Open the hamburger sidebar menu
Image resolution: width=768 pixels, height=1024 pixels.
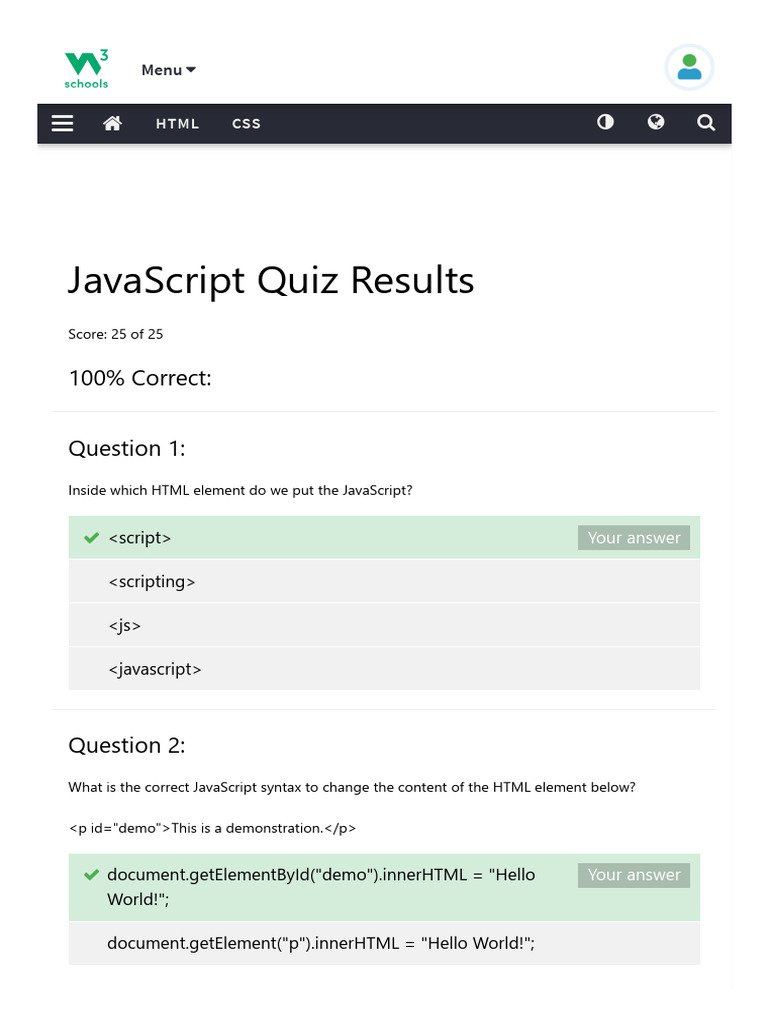click(62, 123)
